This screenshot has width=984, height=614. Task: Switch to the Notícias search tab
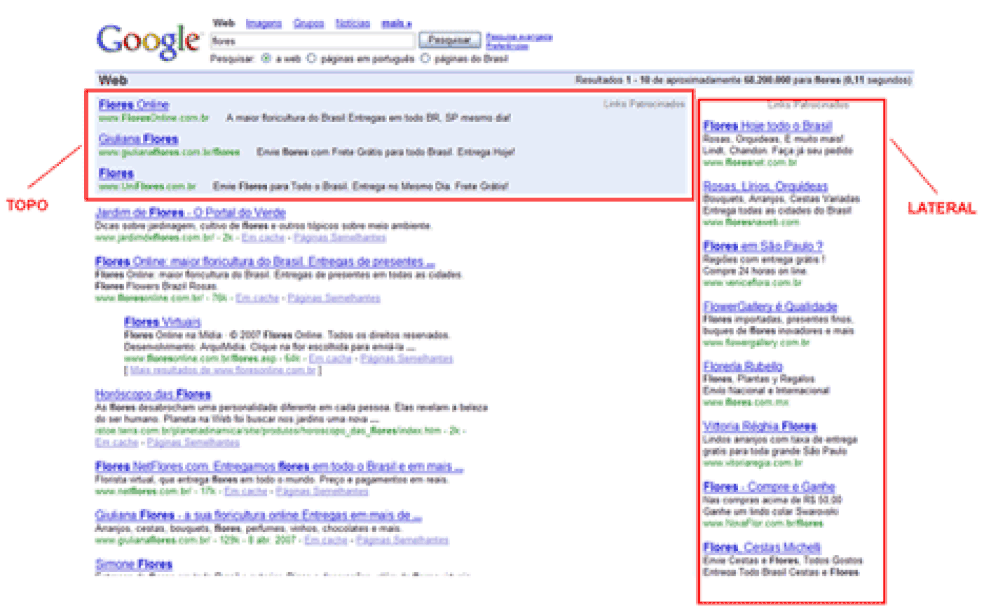click(x=353, y=23)
